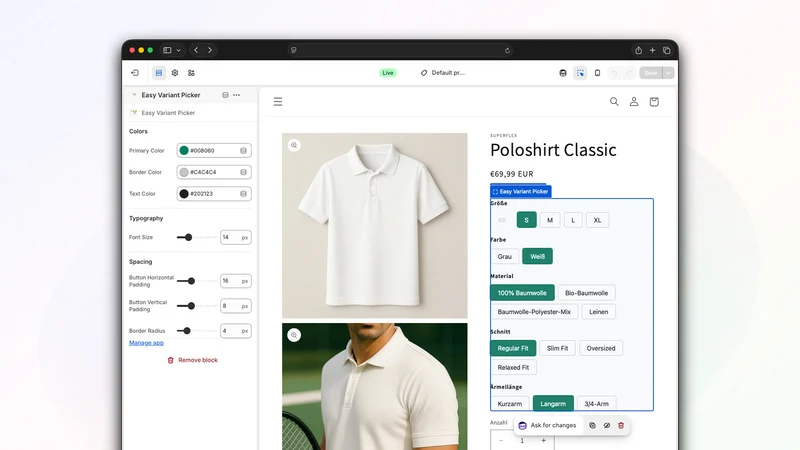The image size is (800, 450).
Task: Zoom the white polo shirt image
Action: tap(294, 145)
